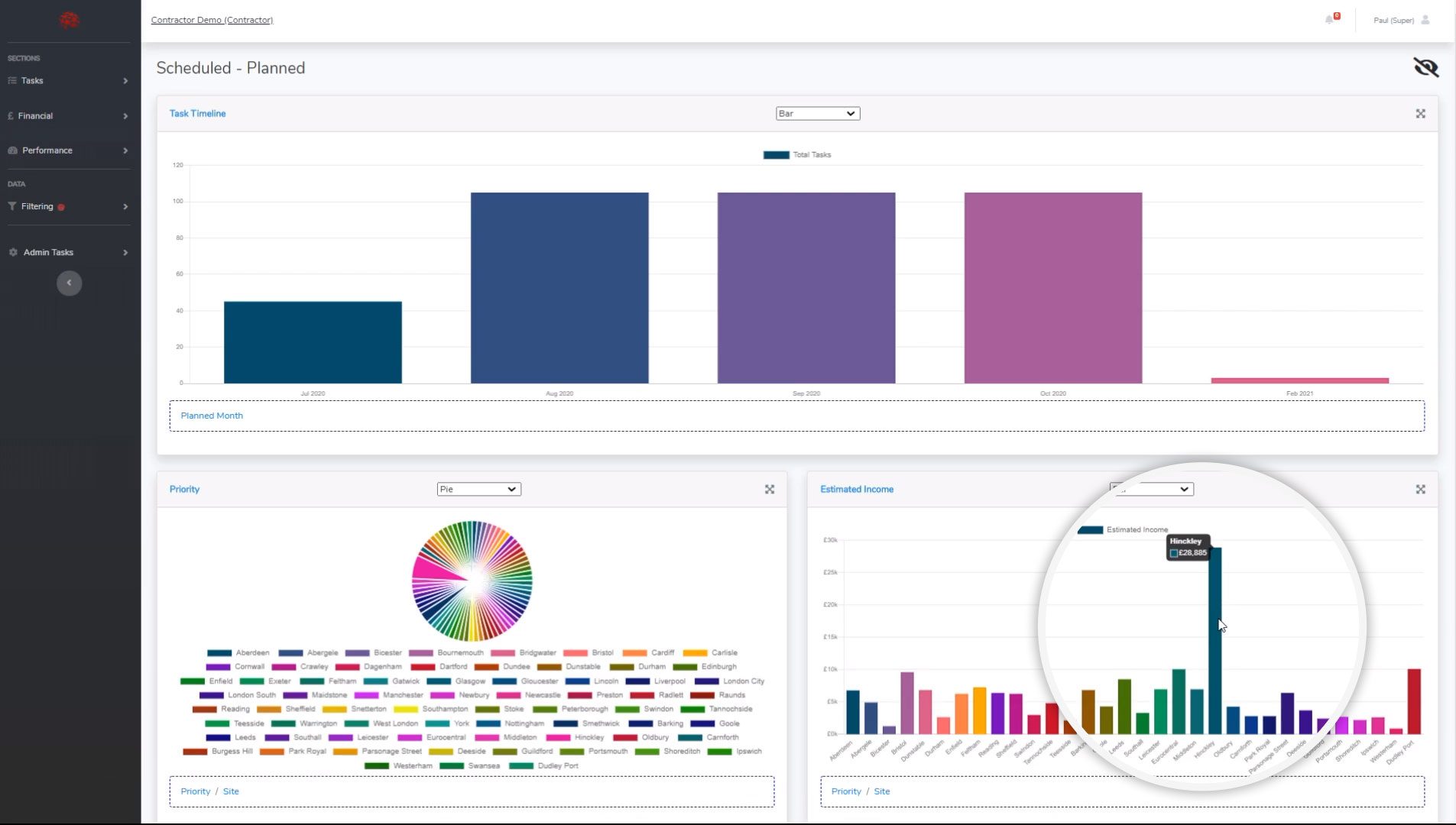Expand the Financial chevron arrow
The image size is (1456, 825).
point(125,116)
